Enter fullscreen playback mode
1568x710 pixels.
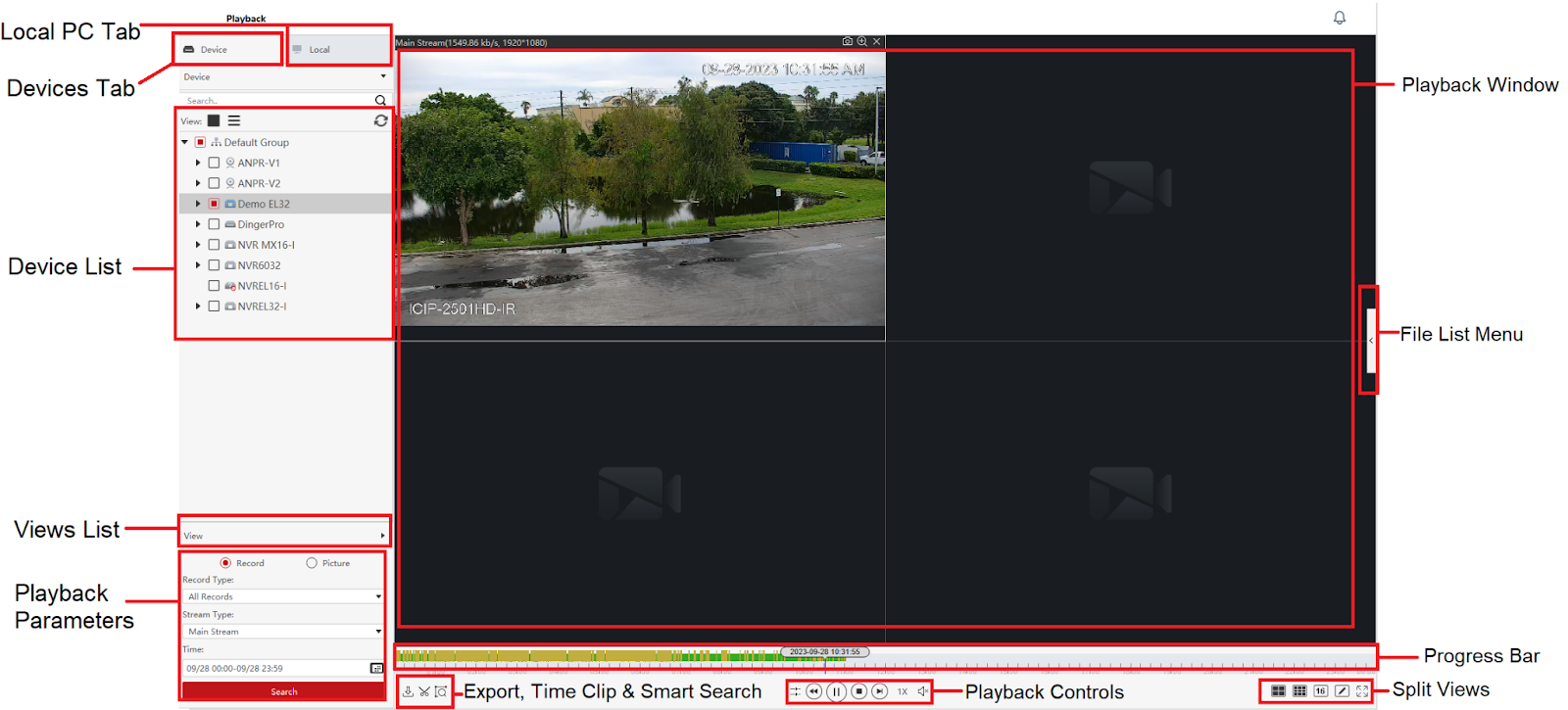[x=1362, y=691]
